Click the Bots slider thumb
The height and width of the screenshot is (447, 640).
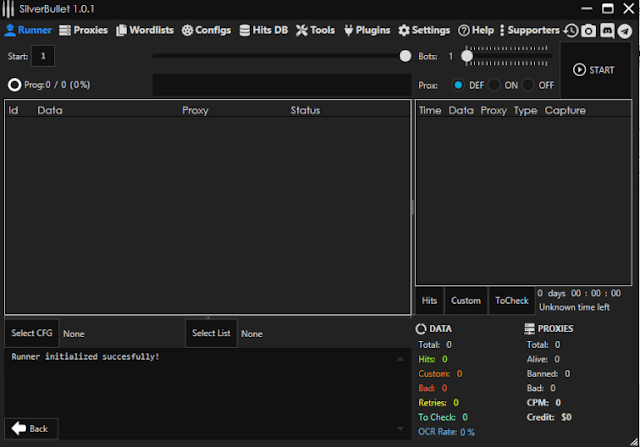pyautogui.click(x=467, y=56)
